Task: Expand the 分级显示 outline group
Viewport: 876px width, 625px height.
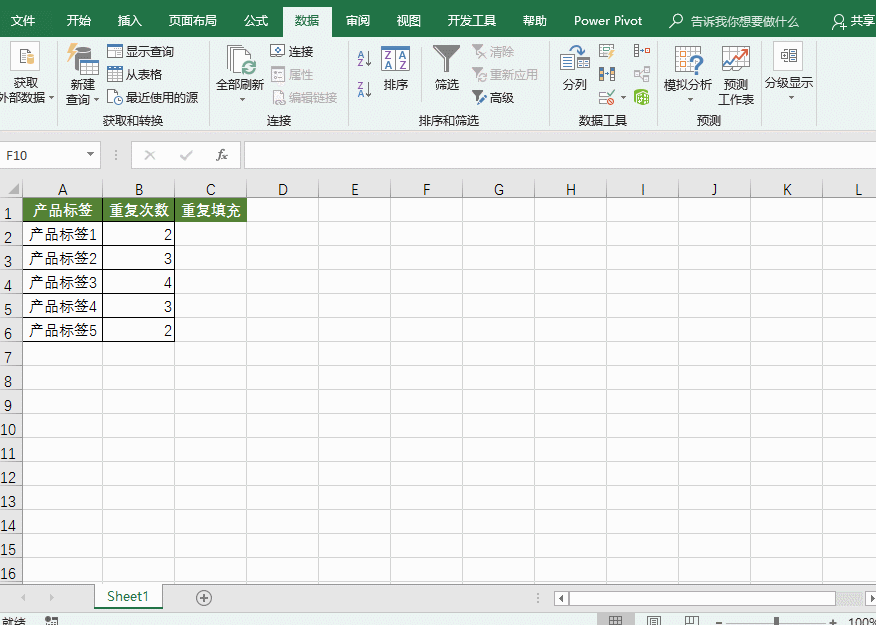Action: 788,71
